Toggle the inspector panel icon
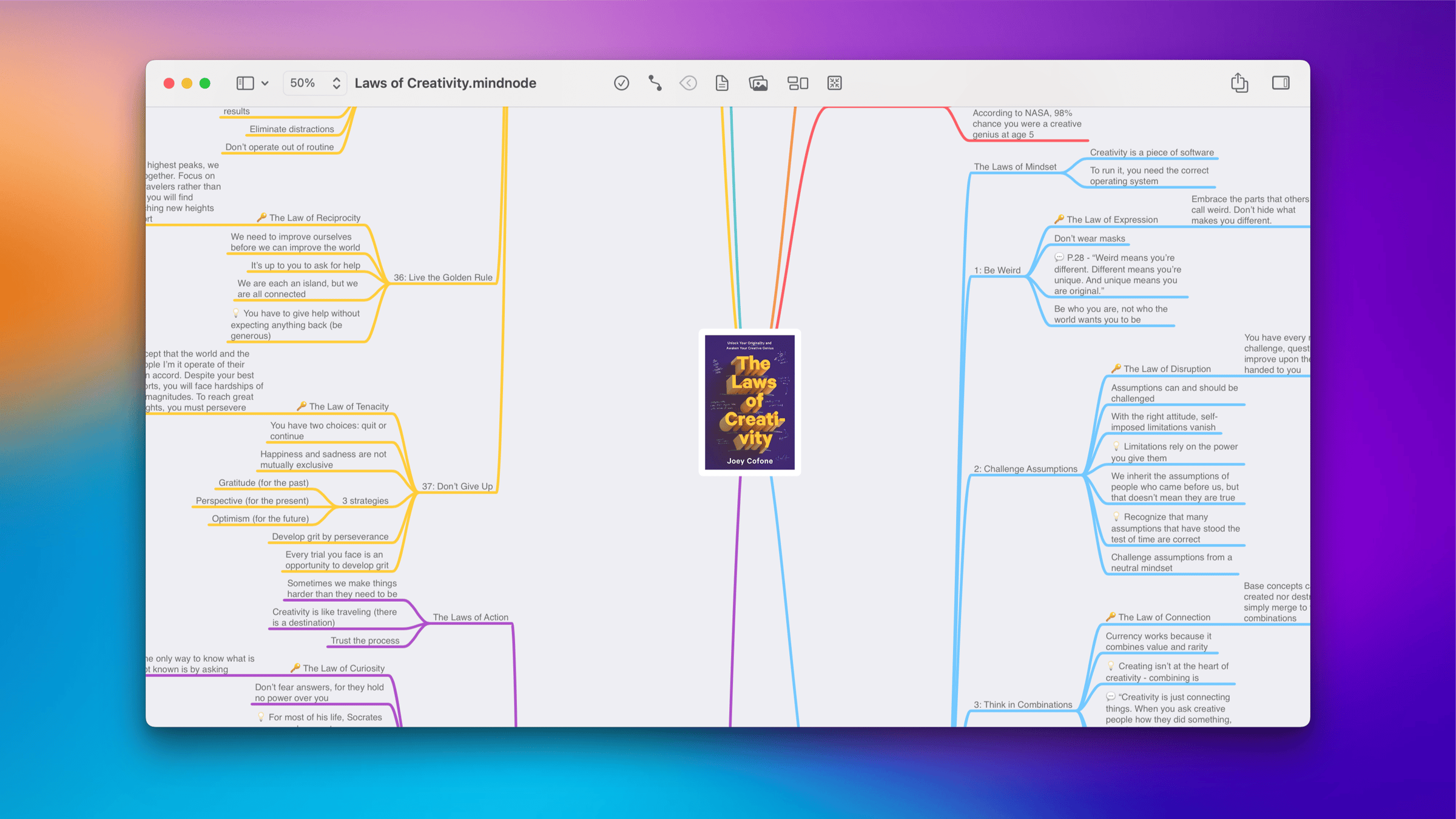This screenshot has width=1456, height=819. 1281,83
